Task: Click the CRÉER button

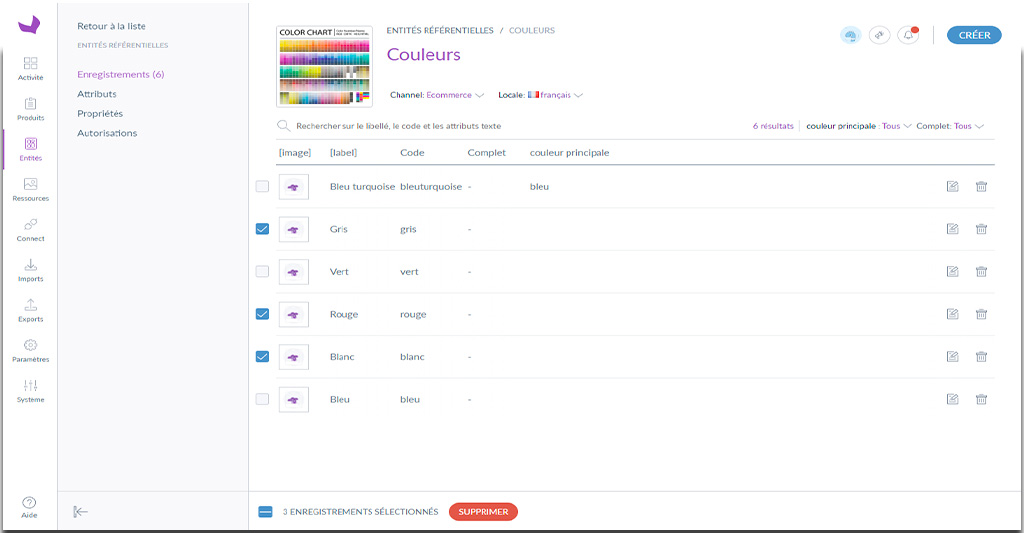Action: point(974,35)
